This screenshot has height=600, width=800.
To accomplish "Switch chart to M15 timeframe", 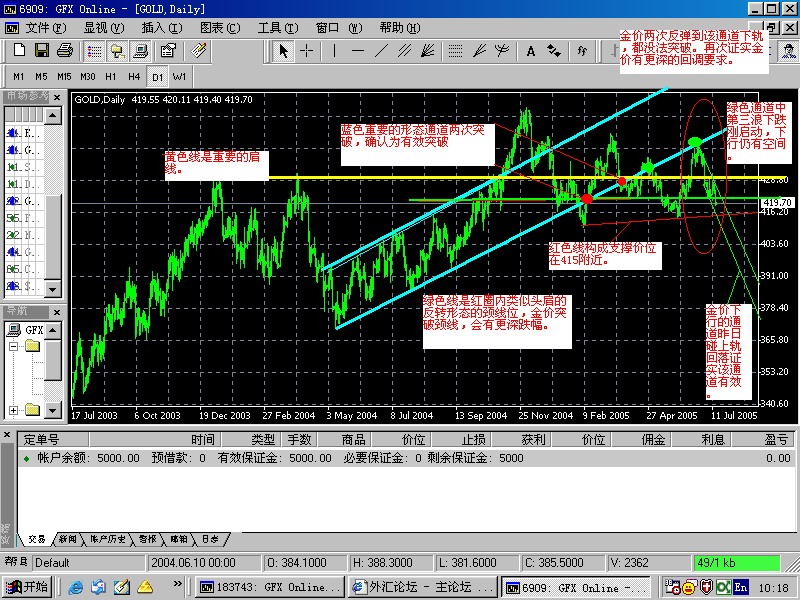I will [64, 77].
